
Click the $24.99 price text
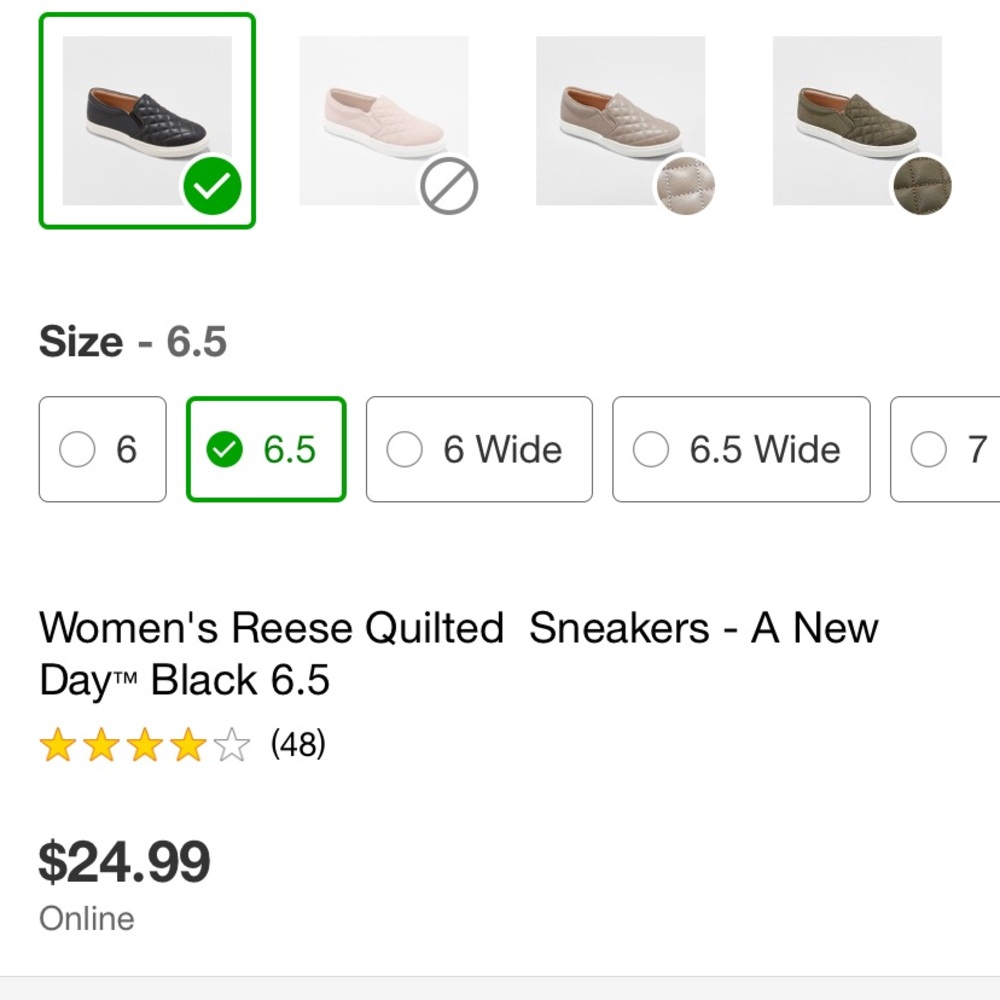[x=124, y=862]
